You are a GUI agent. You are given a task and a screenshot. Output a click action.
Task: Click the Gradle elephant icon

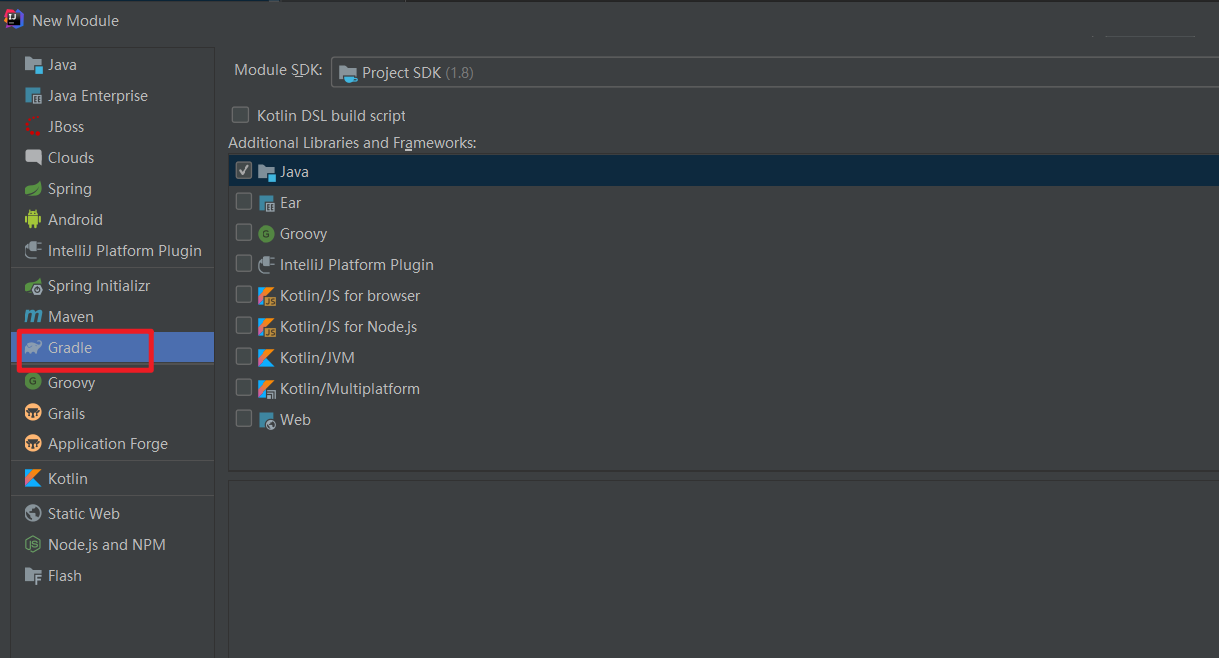[33, 348]
